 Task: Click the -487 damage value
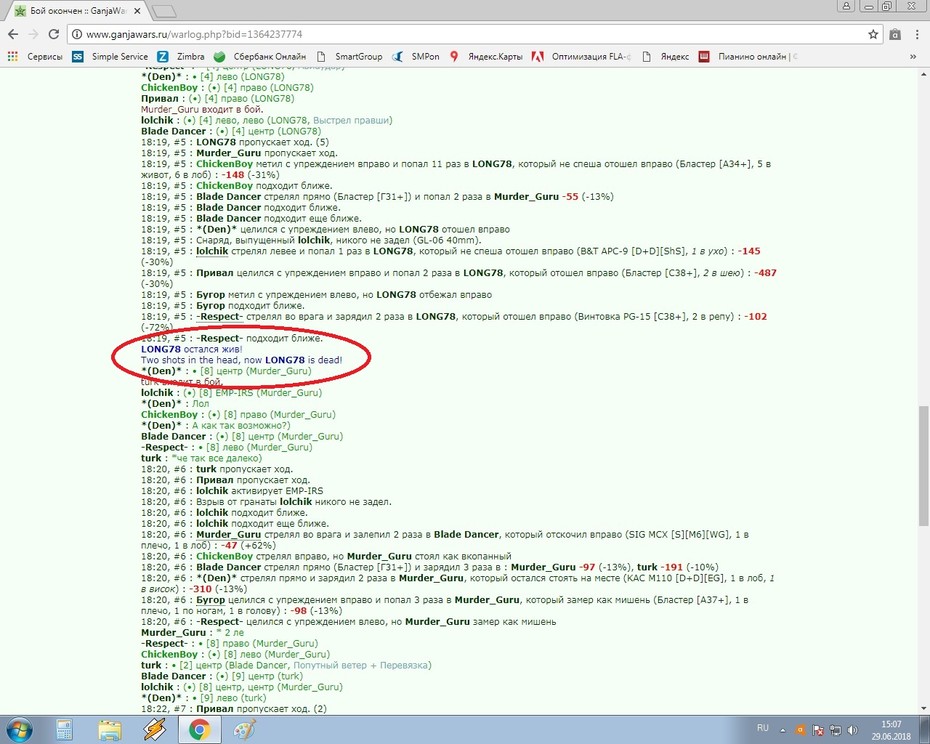pos(765,273)
